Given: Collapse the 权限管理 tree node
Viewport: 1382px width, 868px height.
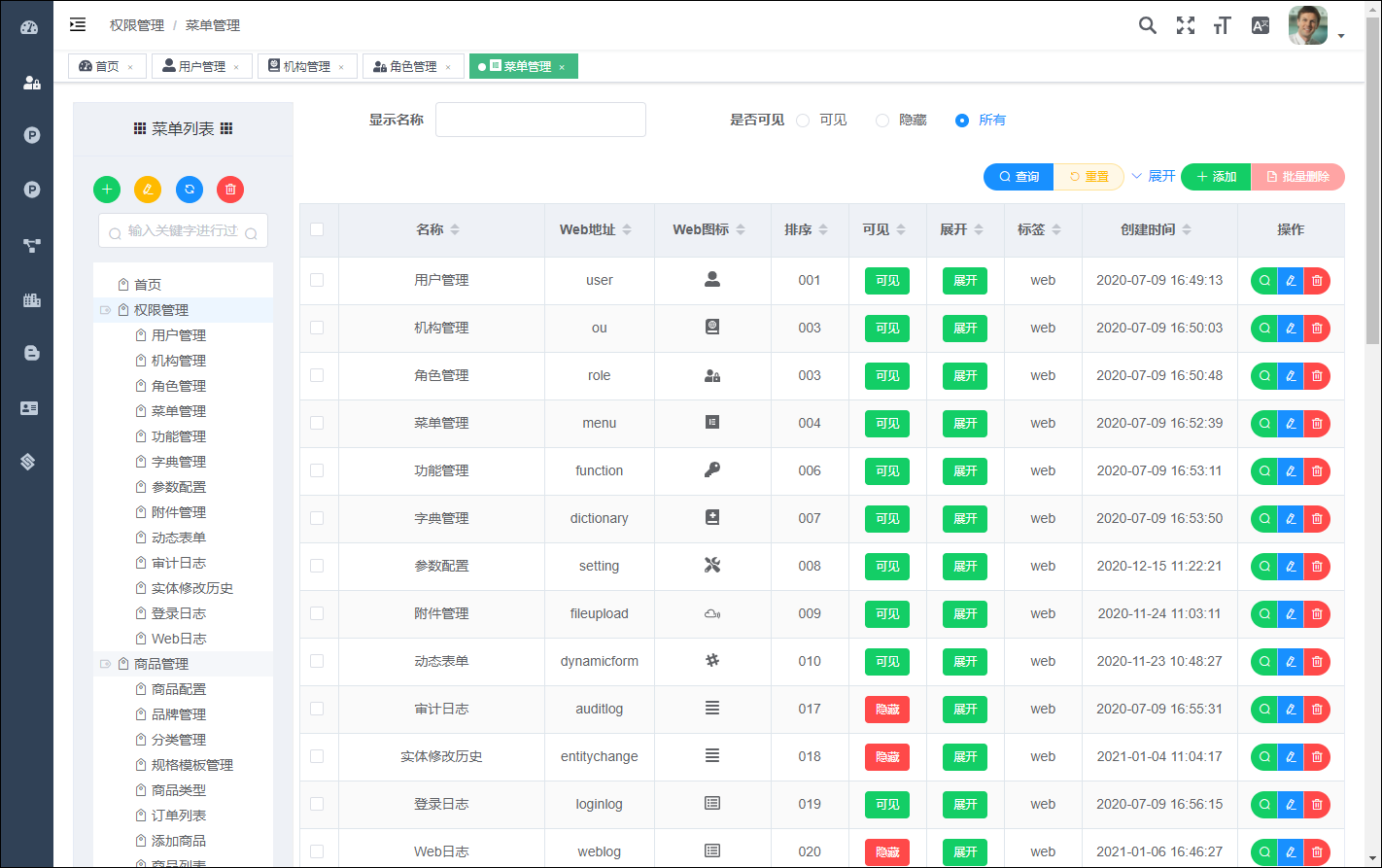Looking at the screenshot, I should (105, 310).
